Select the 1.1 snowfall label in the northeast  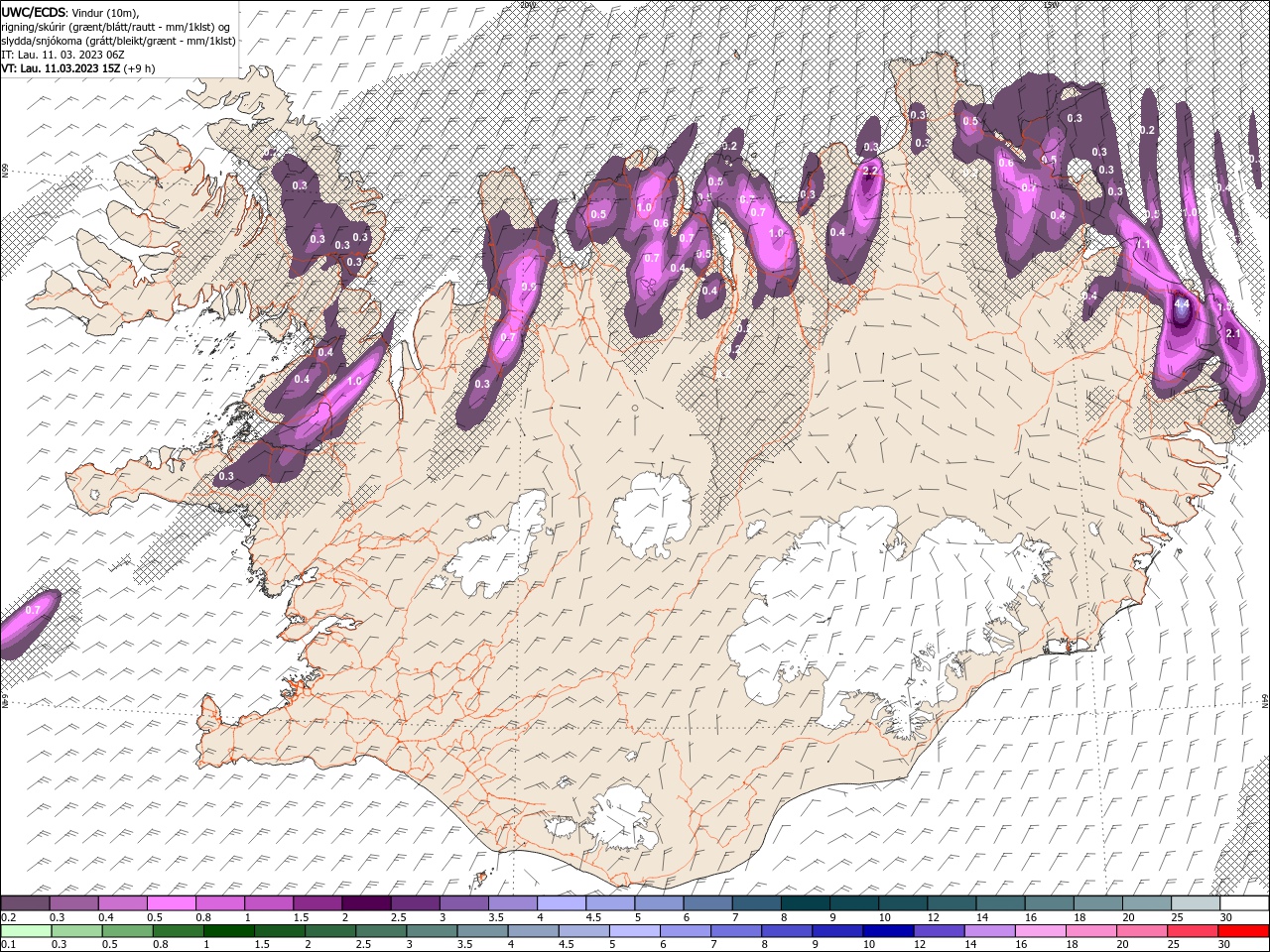(x=1143, y=244)
